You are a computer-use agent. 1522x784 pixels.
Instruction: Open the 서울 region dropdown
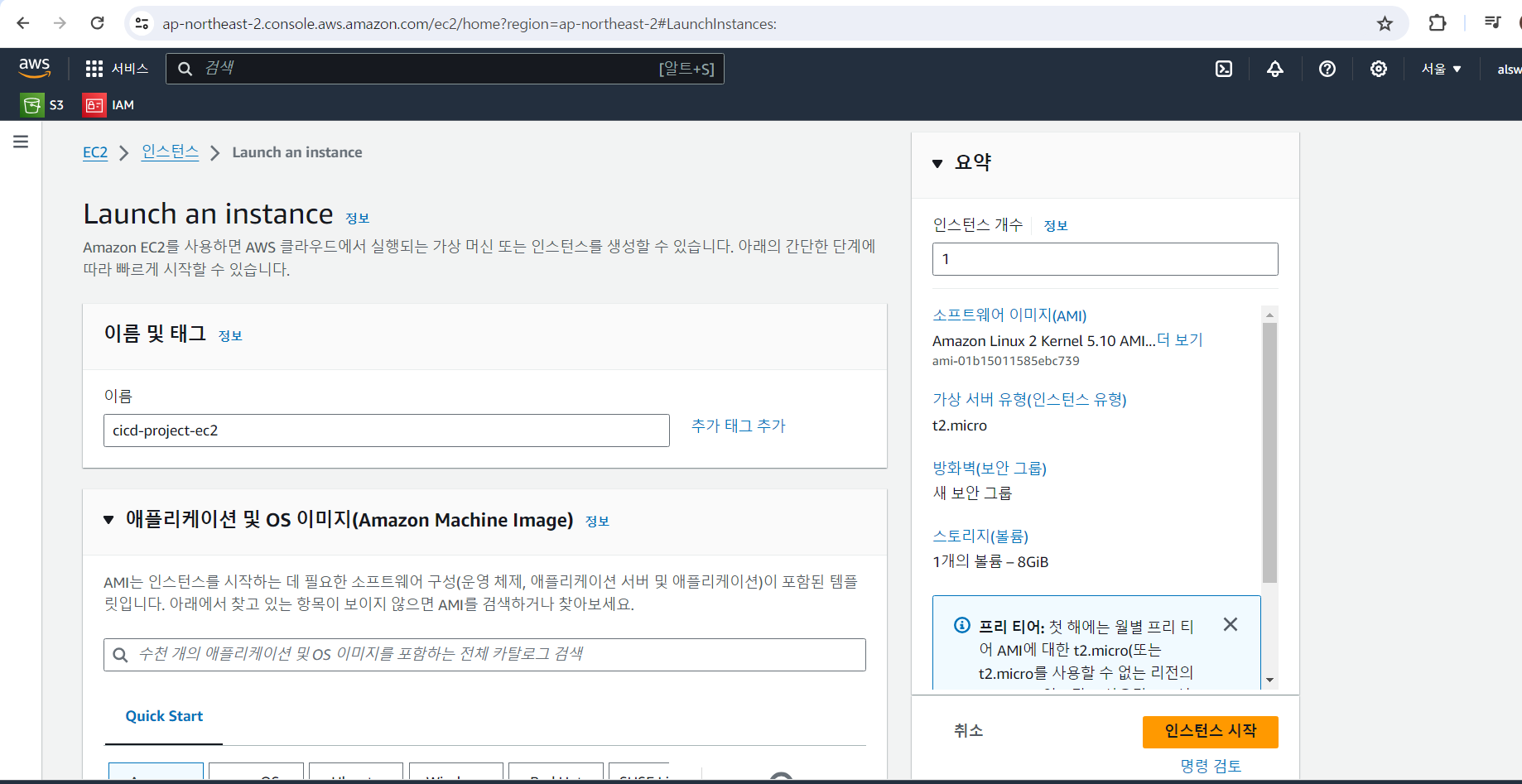1442,69
